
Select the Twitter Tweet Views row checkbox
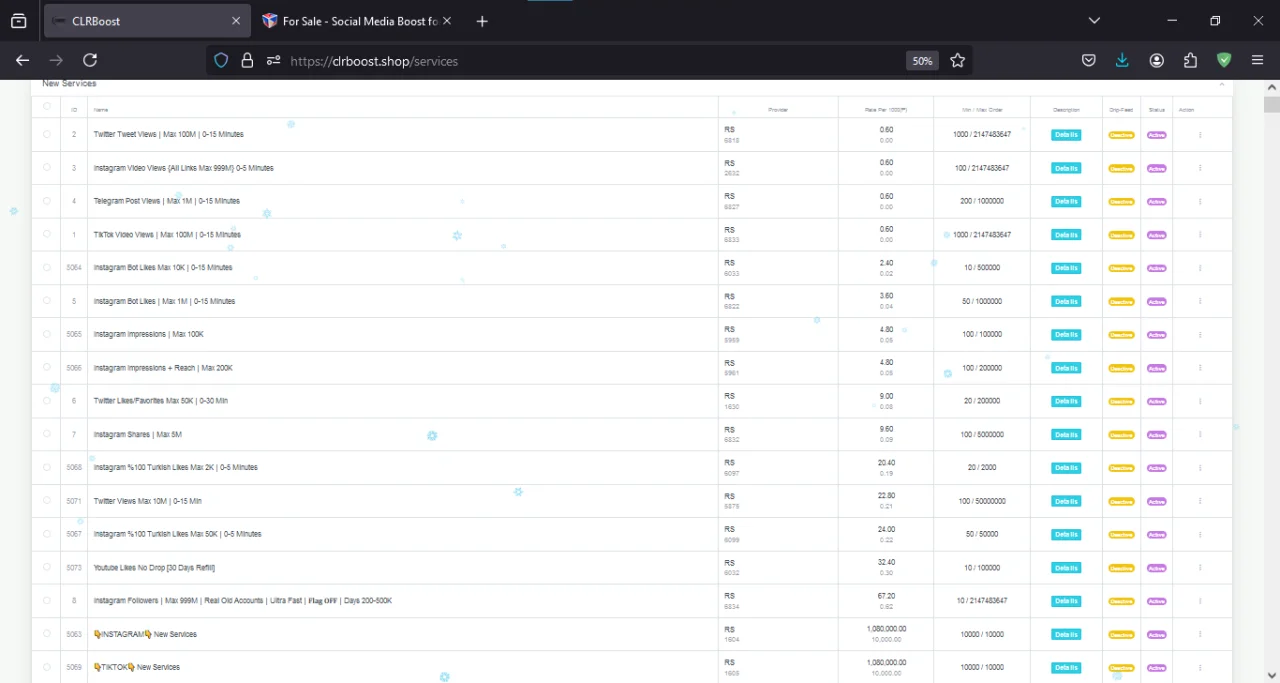(47, 134)
